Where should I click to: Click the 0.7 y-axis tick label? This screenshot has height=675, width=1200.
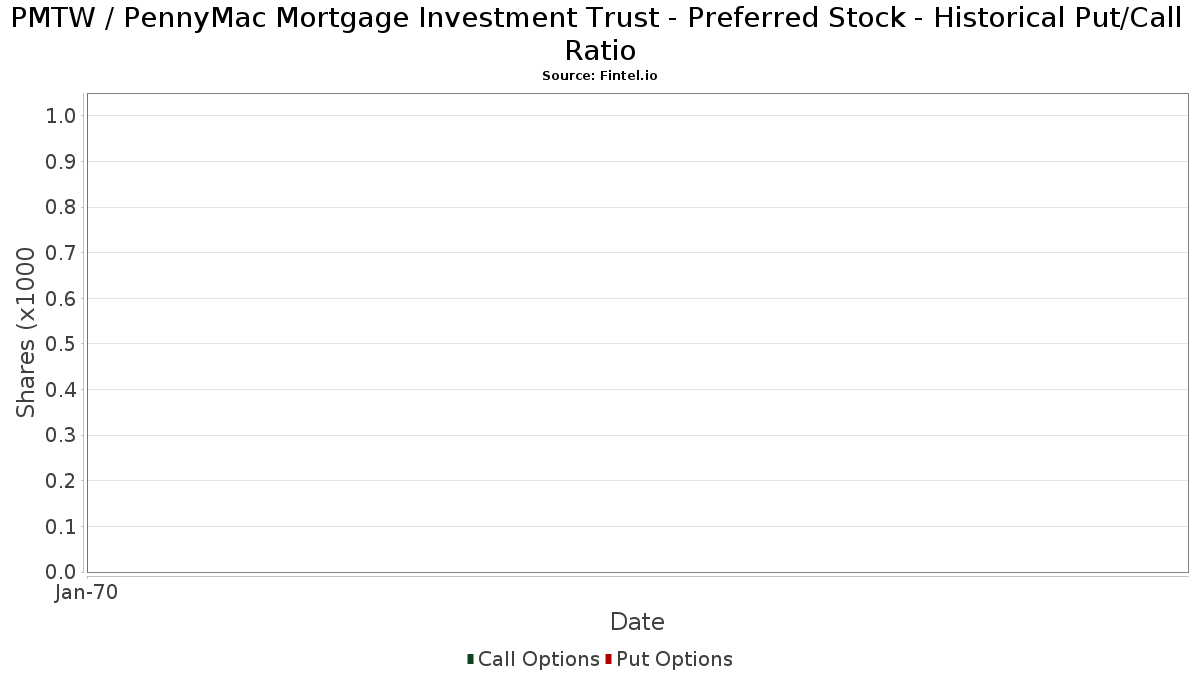[x=61, y=253]
